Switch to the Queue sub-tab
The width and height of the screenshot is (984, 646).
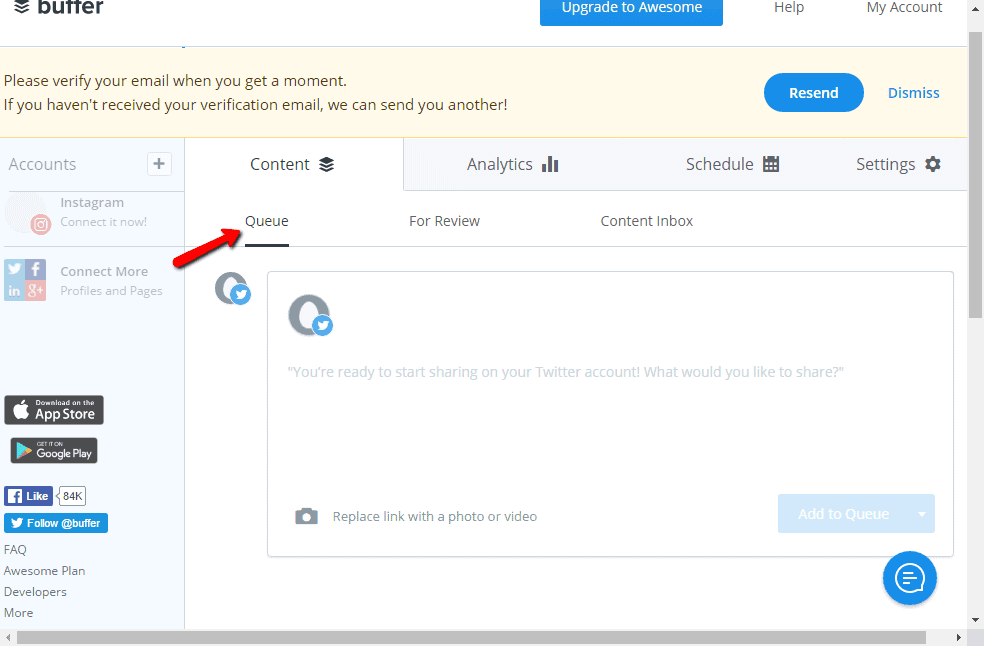[267, 221]
